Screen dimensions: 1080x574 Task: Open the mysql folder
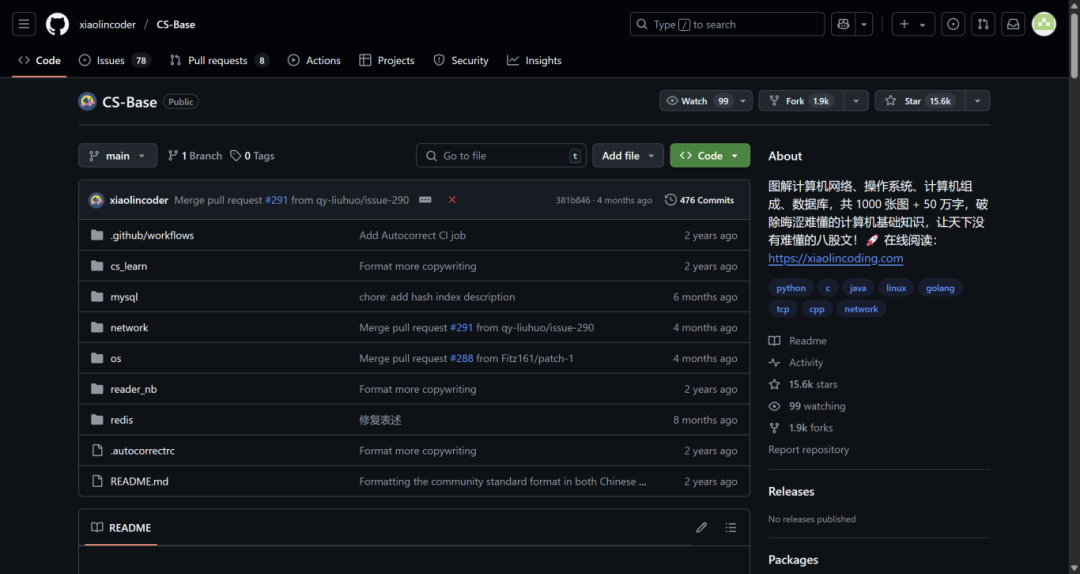point(124,297)
